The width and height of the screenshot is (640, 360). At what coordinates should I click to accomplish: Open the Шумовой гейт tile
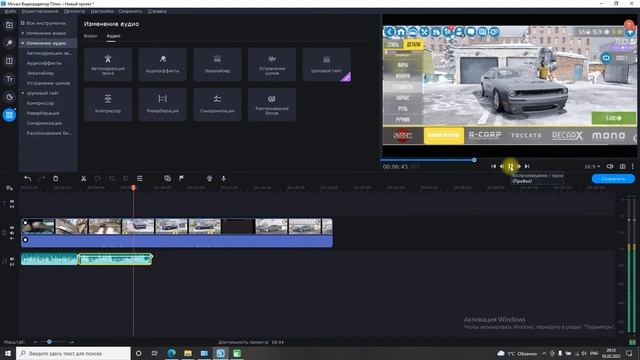pos(327,64)
